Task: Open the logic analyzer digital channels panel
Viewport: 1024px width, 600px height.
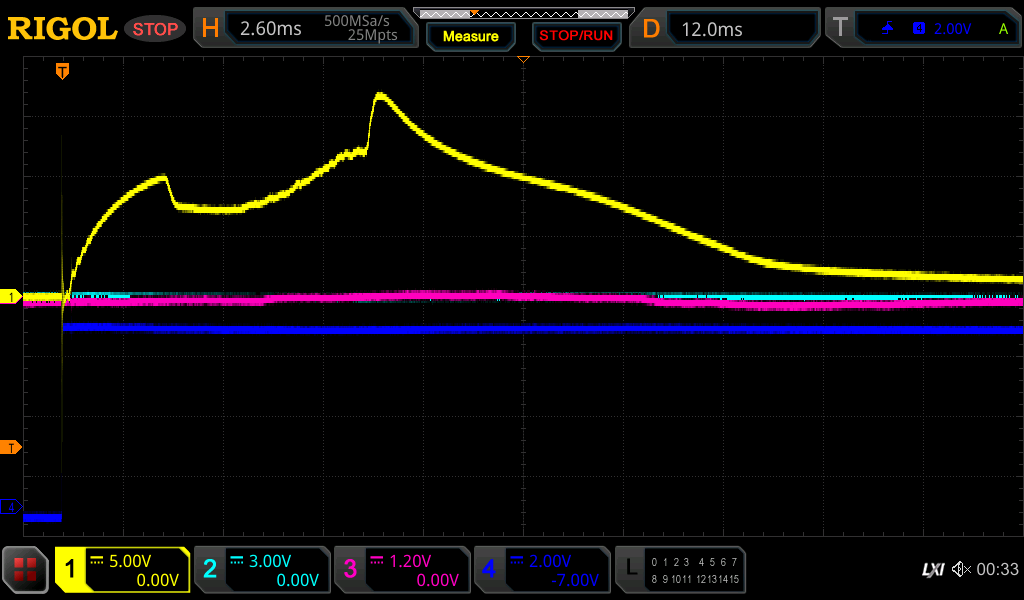Action: click(680, 570)
